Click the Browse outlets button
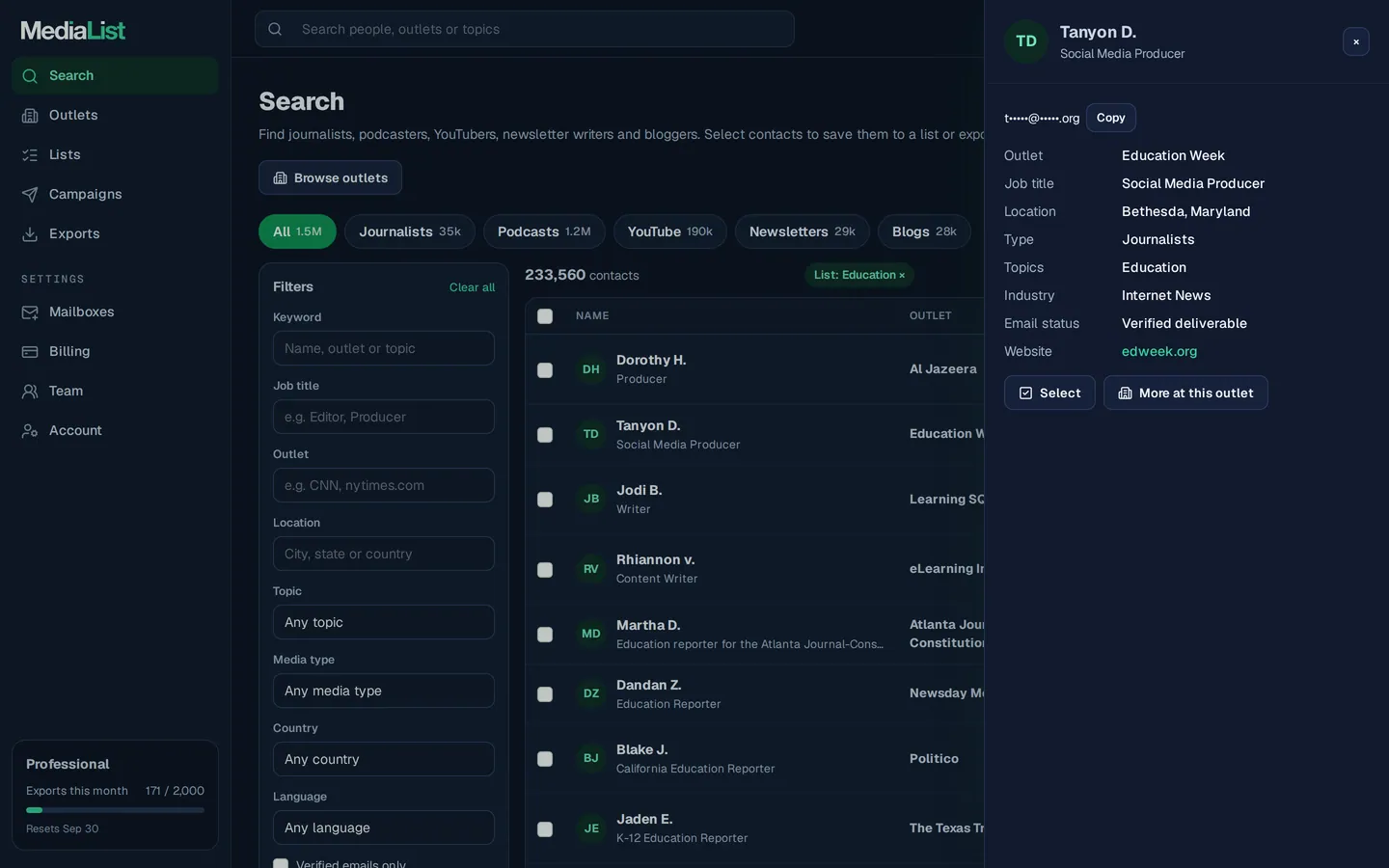Viewport: 1389px width, 868px height. click(330, 177)
